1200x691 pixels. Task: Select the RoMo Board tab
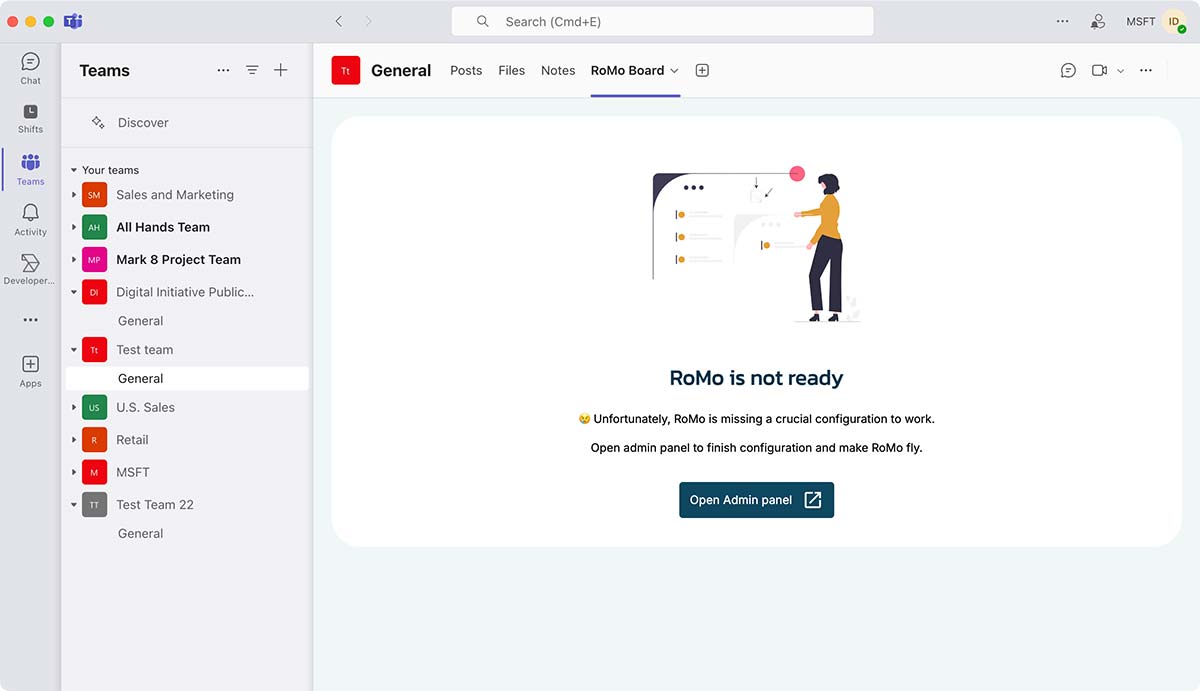(627, 70)
